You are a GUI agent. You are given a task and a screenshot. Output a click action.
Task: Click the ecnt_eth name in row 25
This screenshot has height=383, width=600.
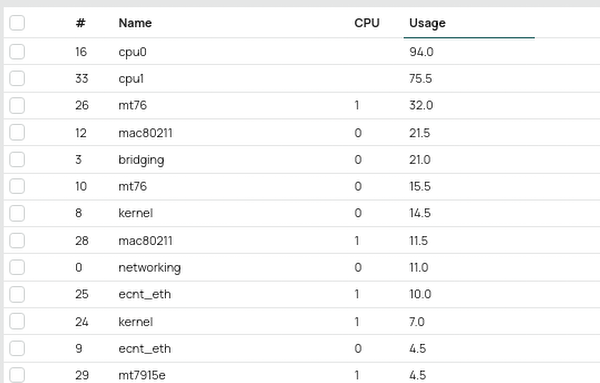point(145,294)
